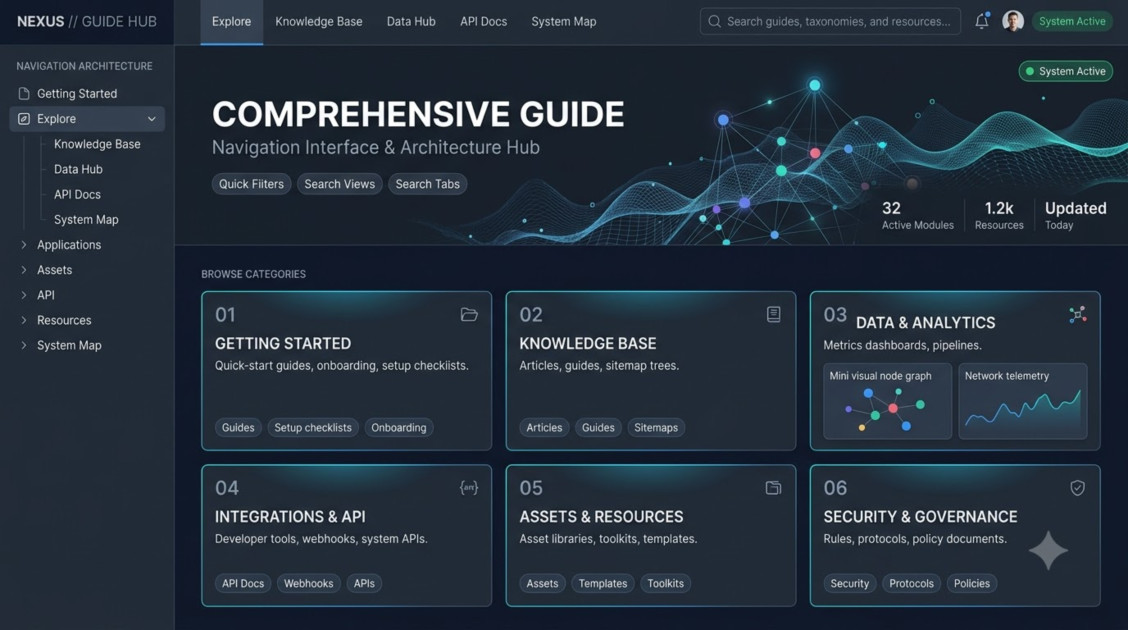
Task: Click the library icon on Assets & Resources card
Action: click(x=773, y=488)
